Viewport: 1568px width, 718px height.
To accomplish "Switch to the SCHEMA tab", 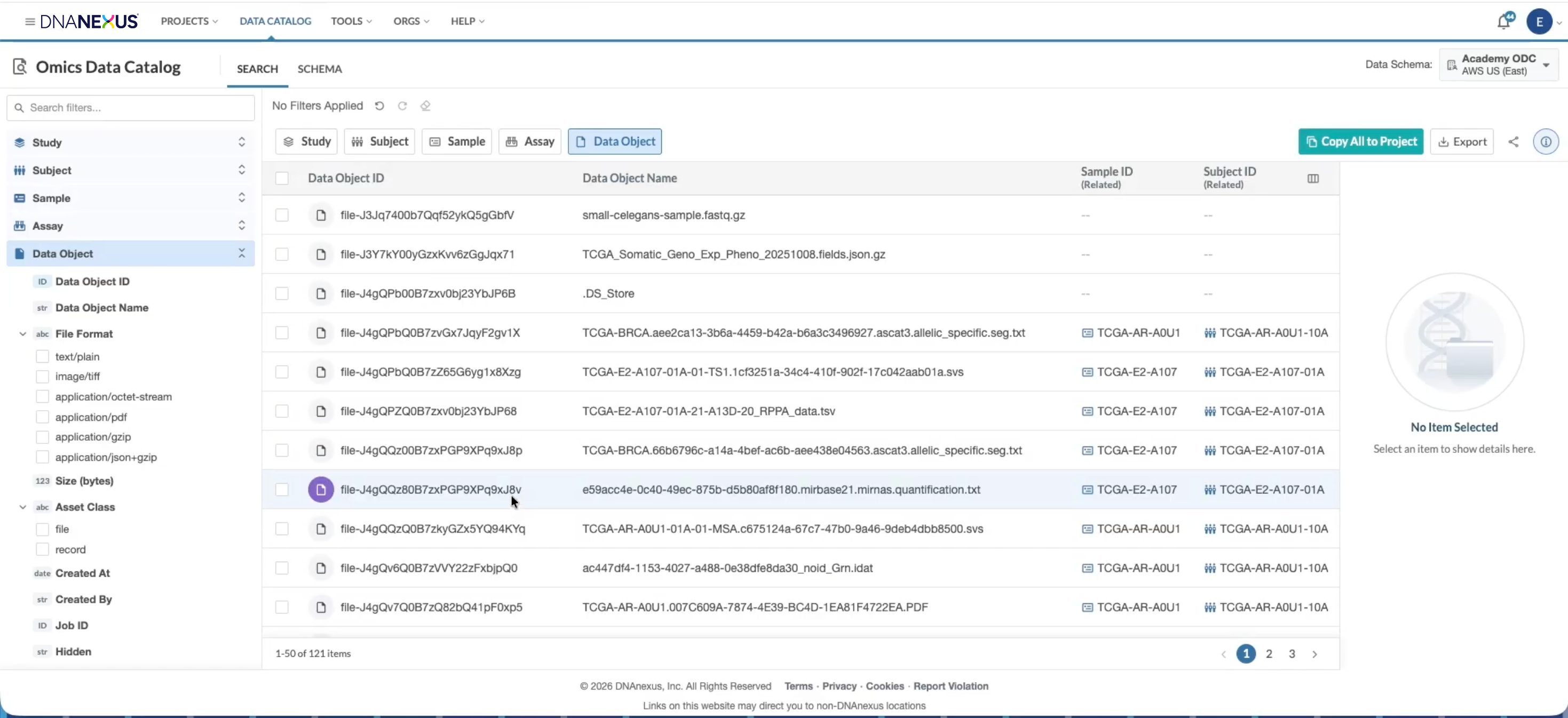I will click(320, 69).
